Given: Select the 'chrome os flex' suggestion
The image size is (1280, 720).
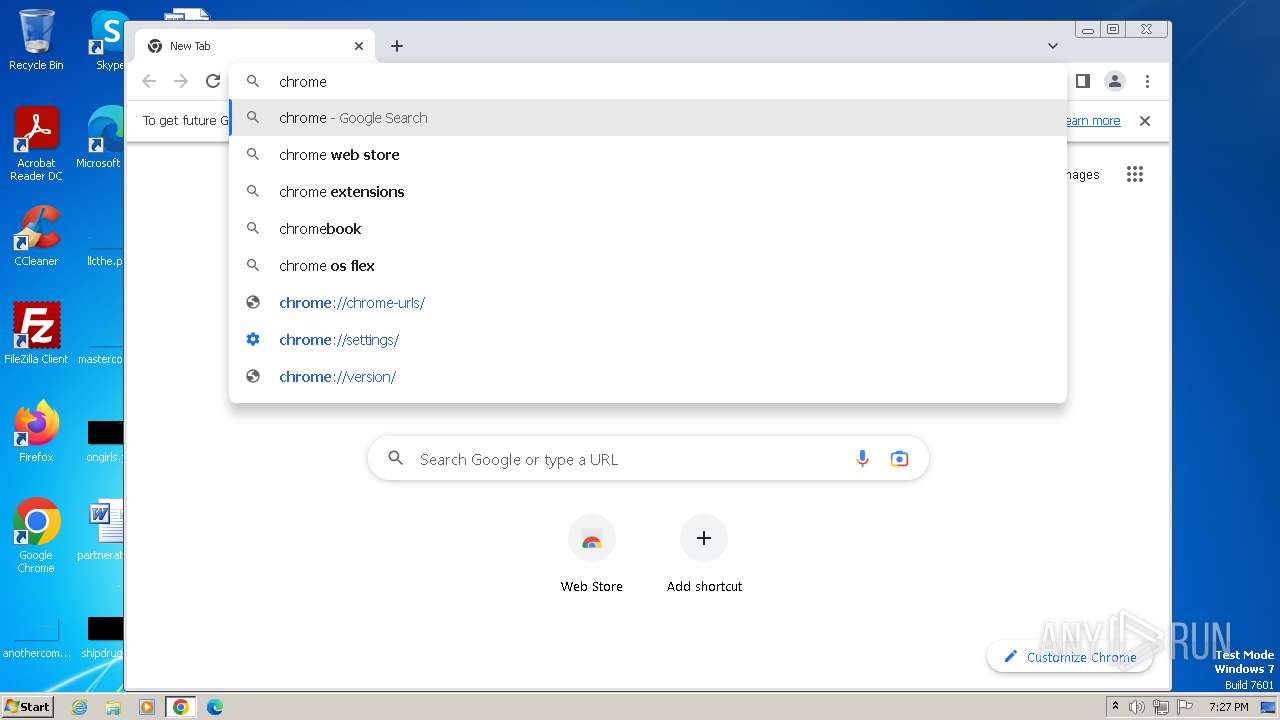Looking at the screenshot, I should [x=648, y=266].
